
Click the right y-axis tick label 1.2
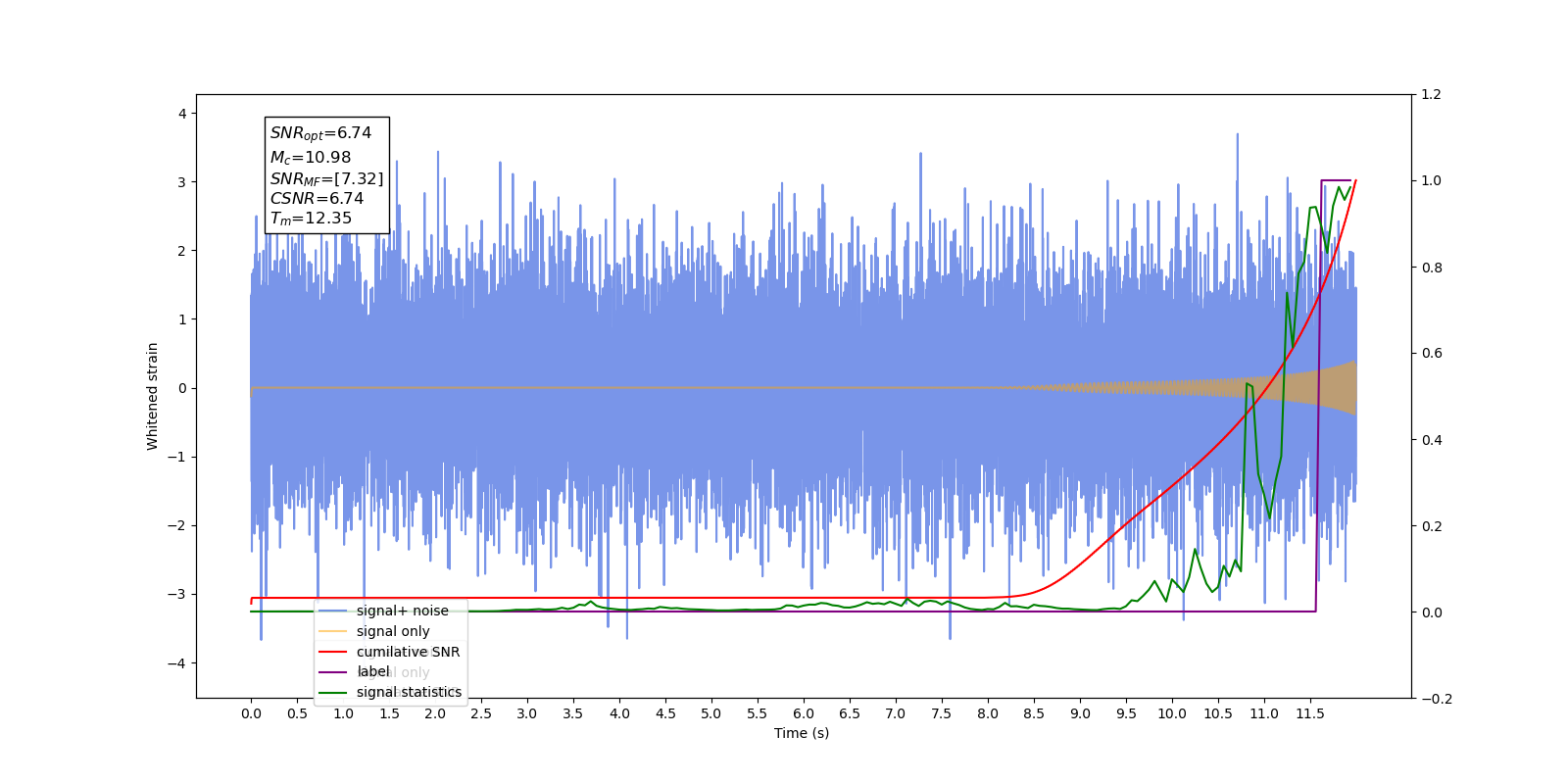(x=1431, y=95)
